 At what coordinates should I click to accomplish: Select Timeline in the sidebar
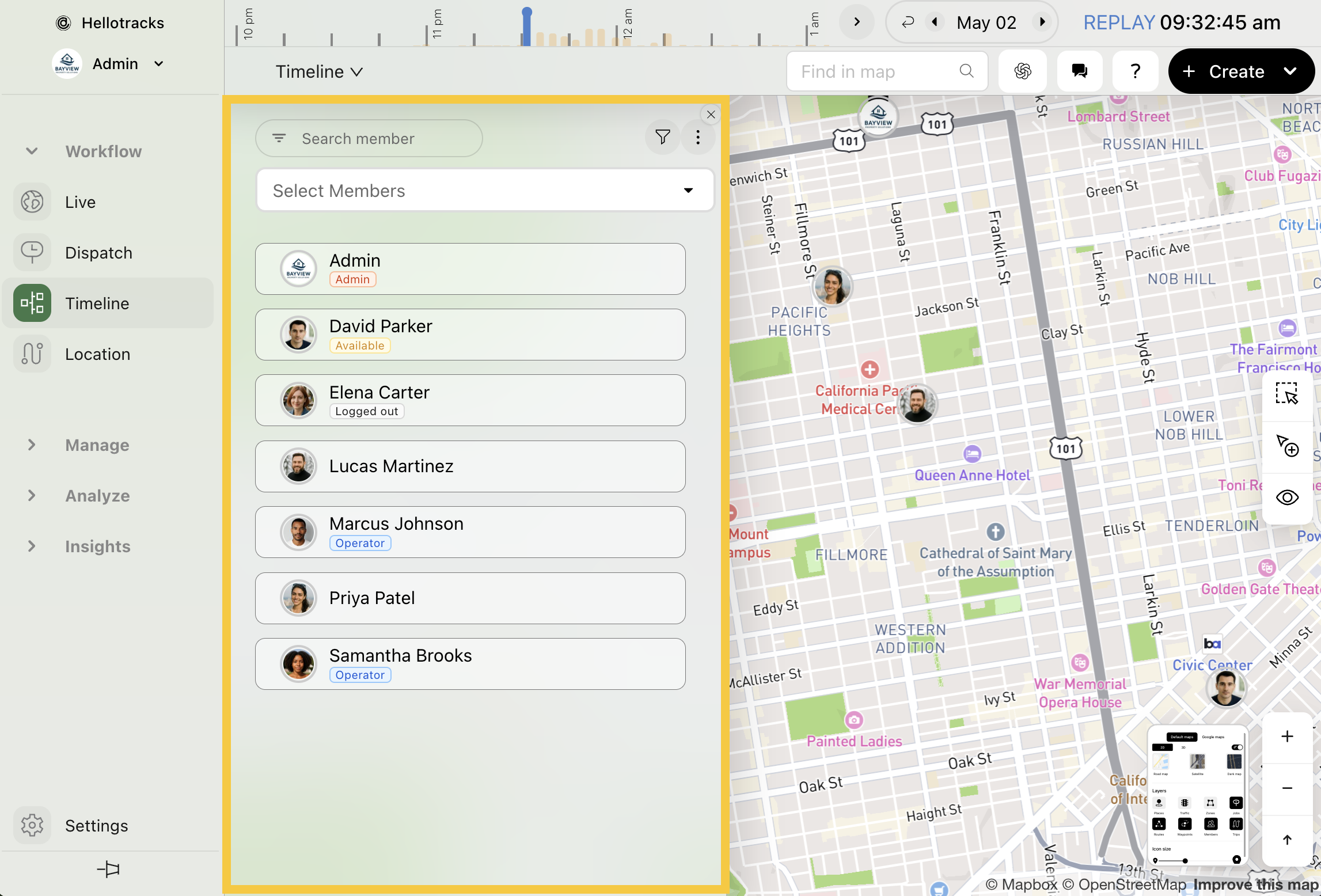click(108, 303)
